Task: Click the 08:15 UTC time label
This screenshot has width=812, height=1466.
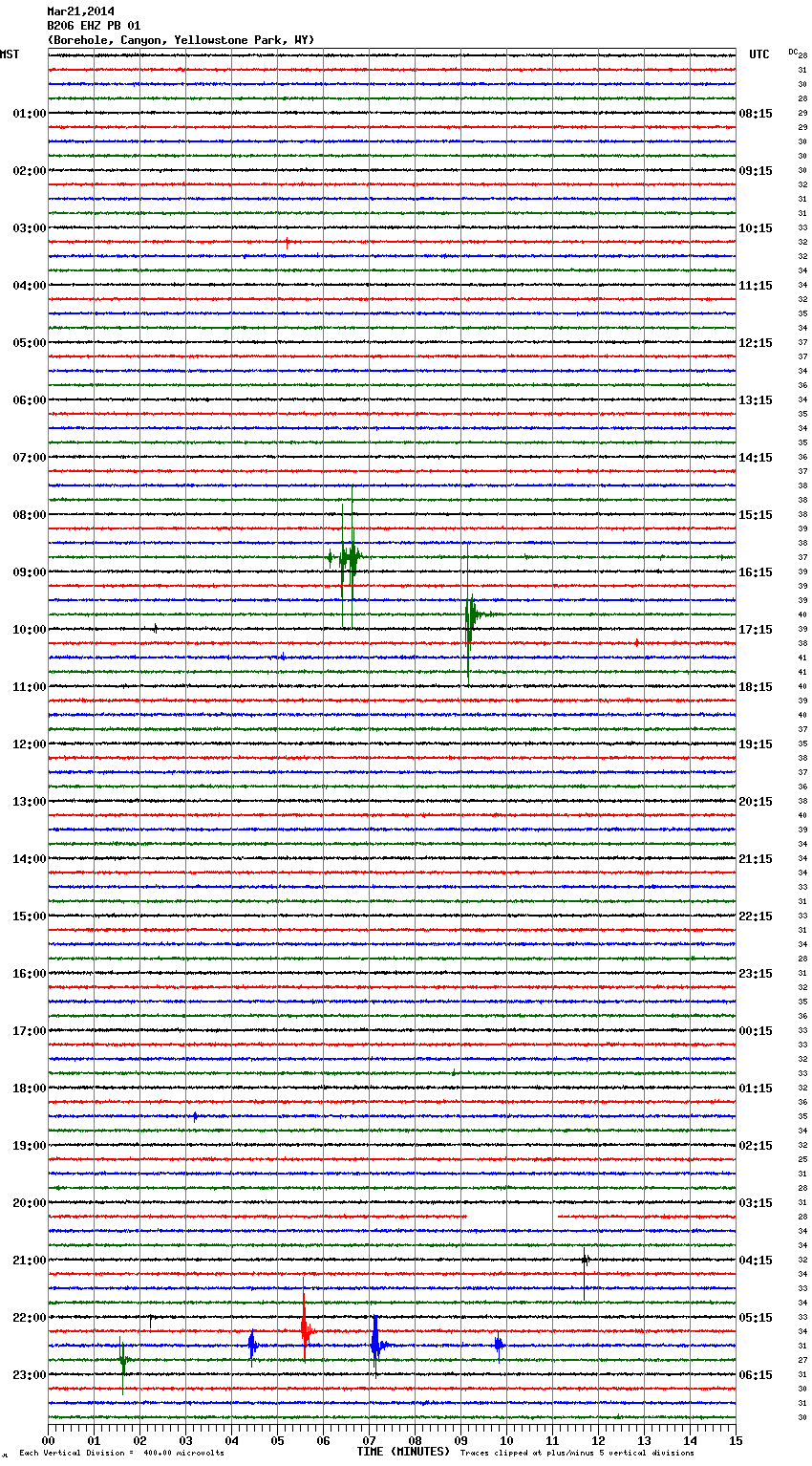Action: click(x=756, y=114)
